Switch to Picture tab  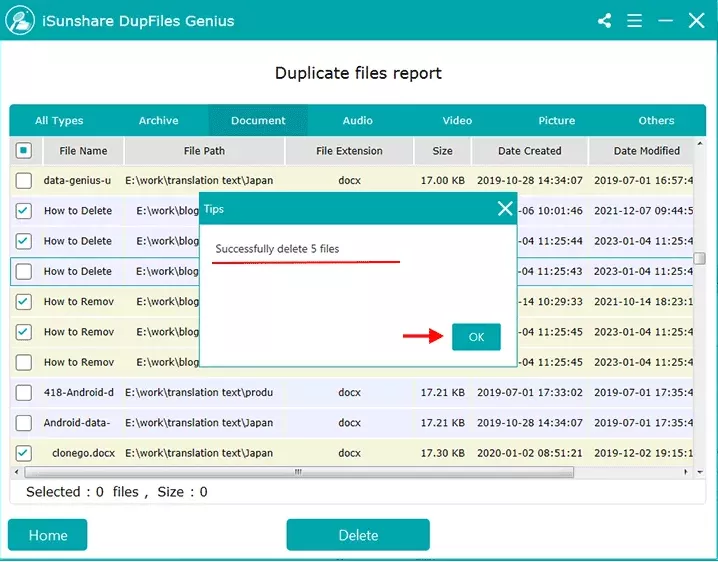tap(556, 120)
